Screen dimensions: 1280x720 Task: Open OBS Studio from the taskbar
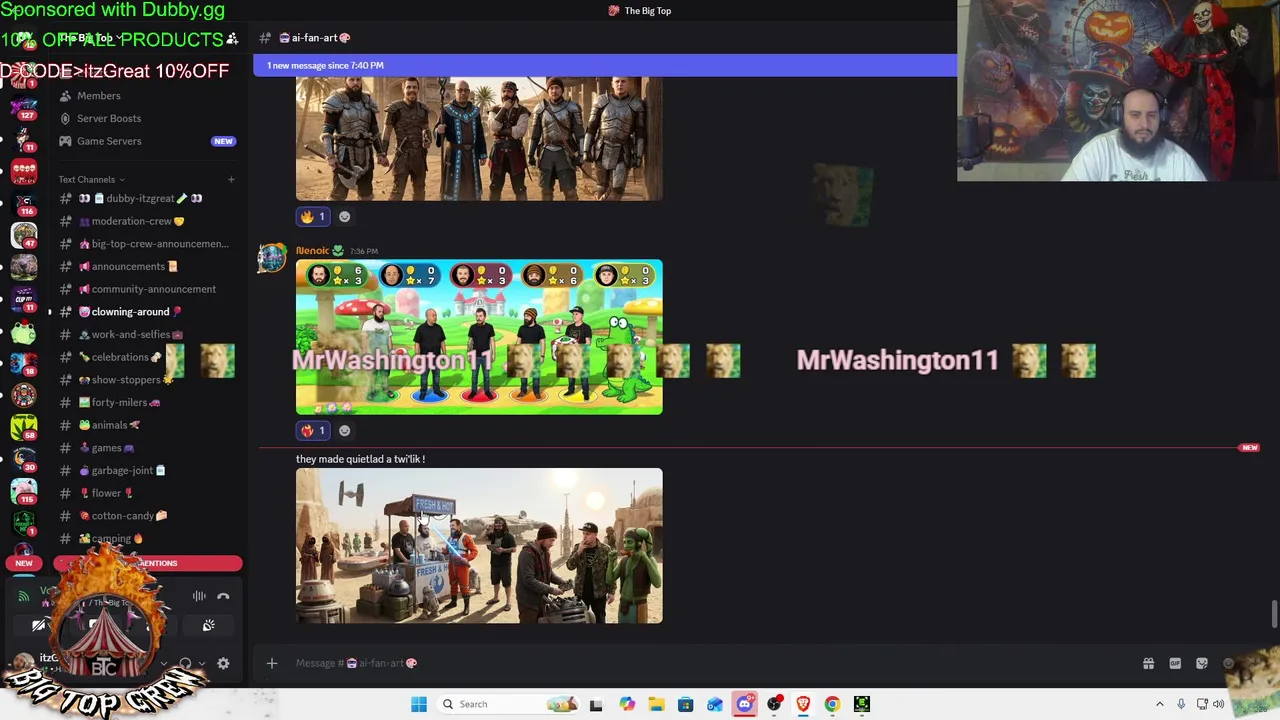pos(774,704)
